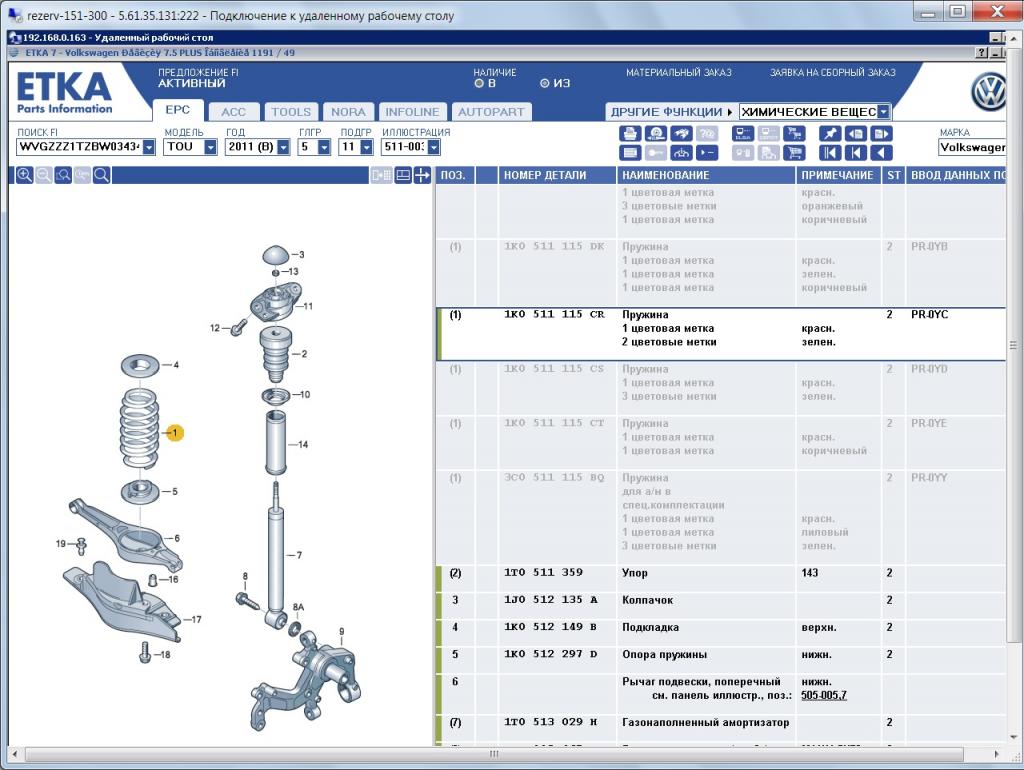Click greyed part number 1K0 511 115 DK
The height and width of the screenshot is (770, 1024).
click(554, 246)
